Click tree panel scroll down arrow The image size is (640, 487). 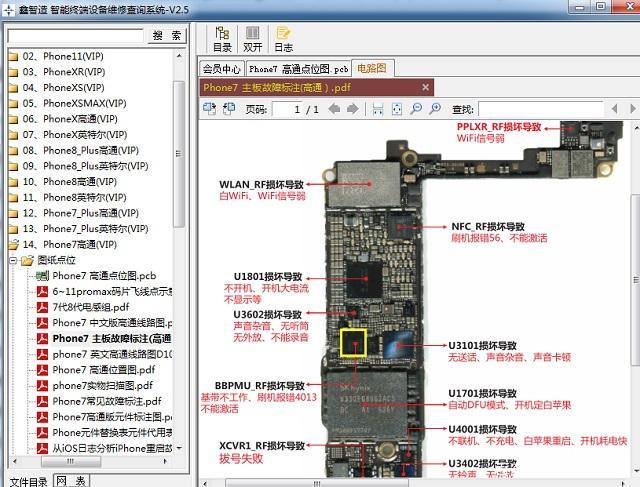pos(179,448)
